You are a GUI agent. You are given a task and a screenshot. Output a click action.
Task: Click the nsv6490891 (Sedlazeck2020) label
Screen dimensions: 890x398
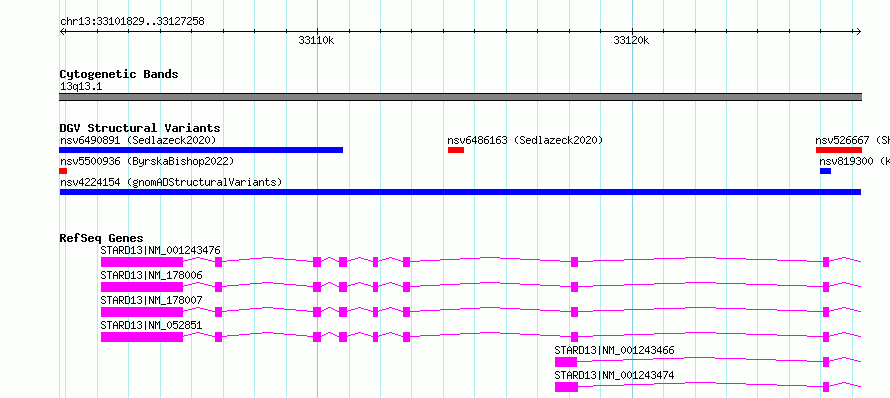[x=138, y=140]
